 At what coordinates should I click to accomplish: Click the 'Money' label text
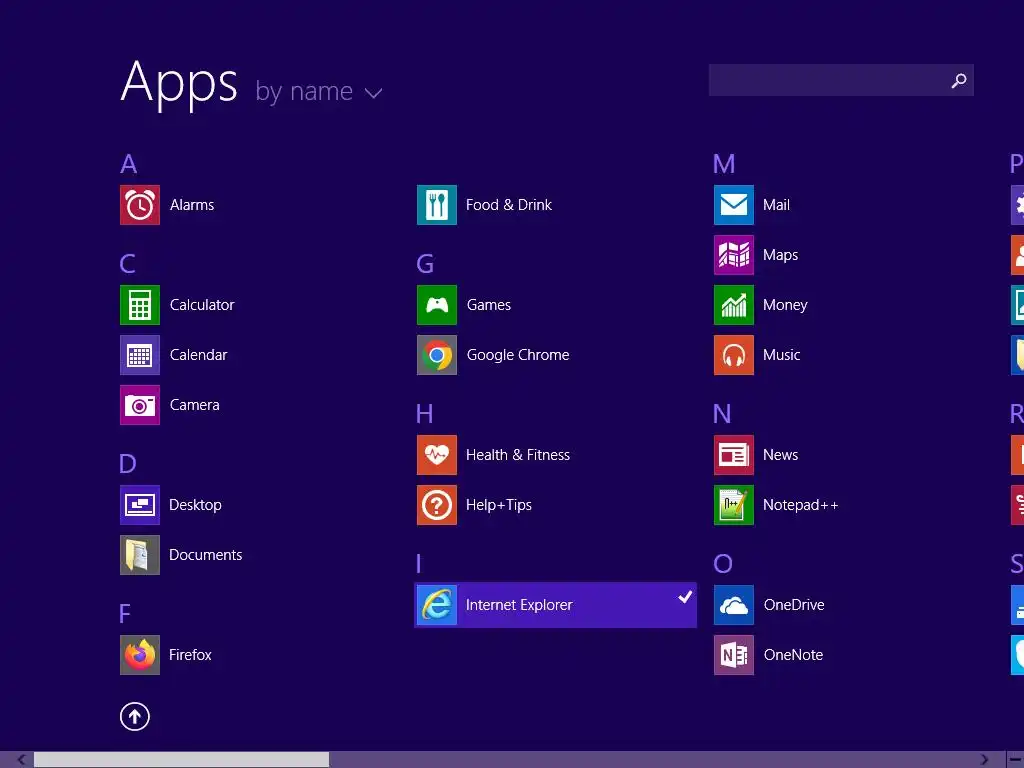coord(785,306)
